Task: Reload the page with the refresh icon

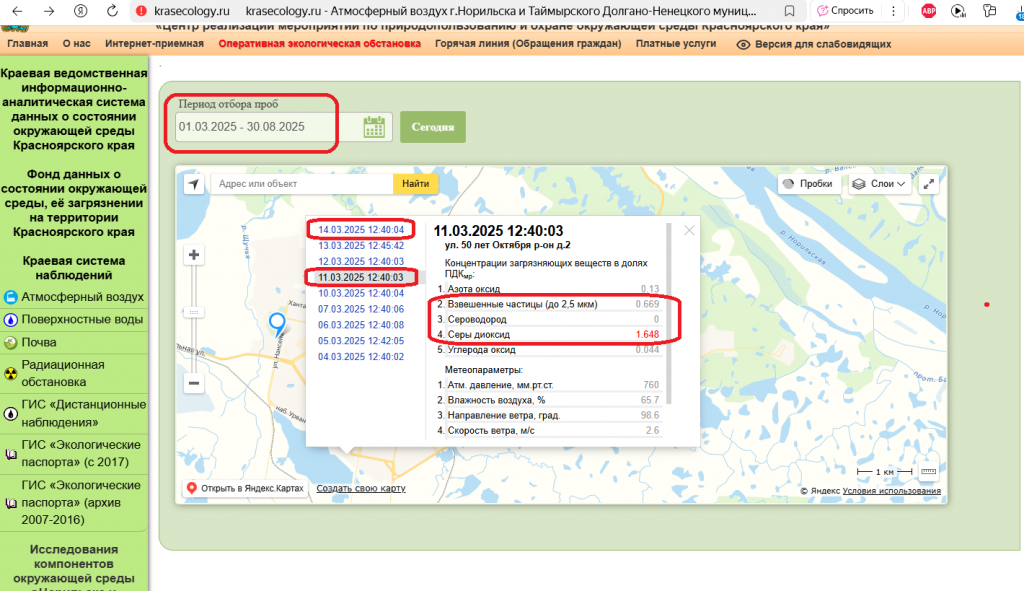Action: point(112,10)
